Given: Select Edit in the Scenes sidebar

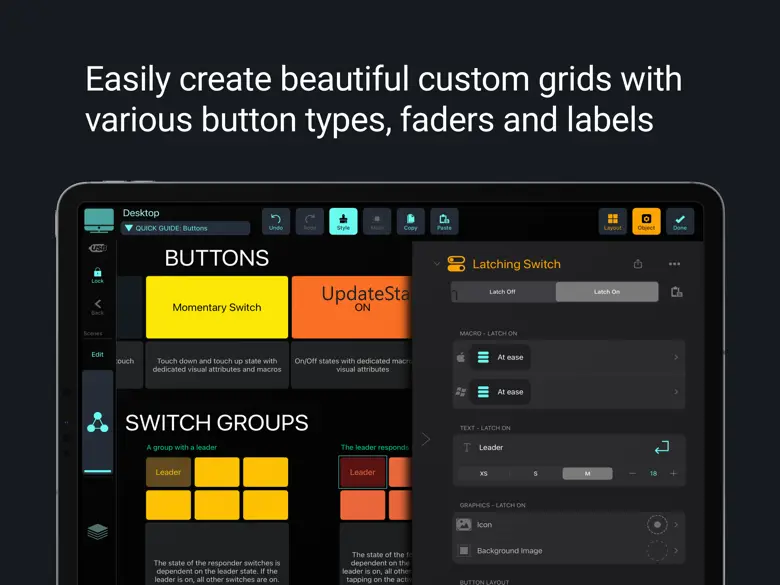Looking at the screenshot, I should point(97,354).
